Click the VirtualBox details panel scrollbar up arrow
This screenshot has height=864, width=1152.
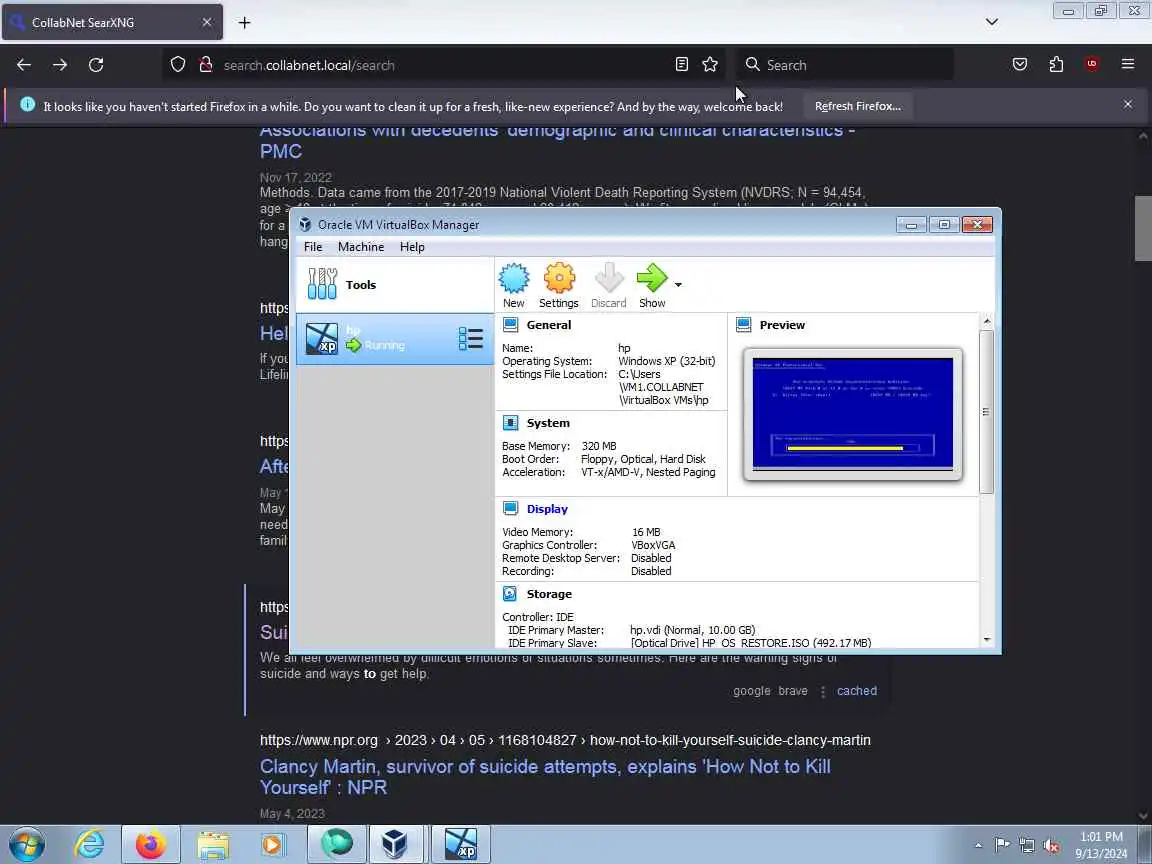pyautogui.click(x=987, y=321)
